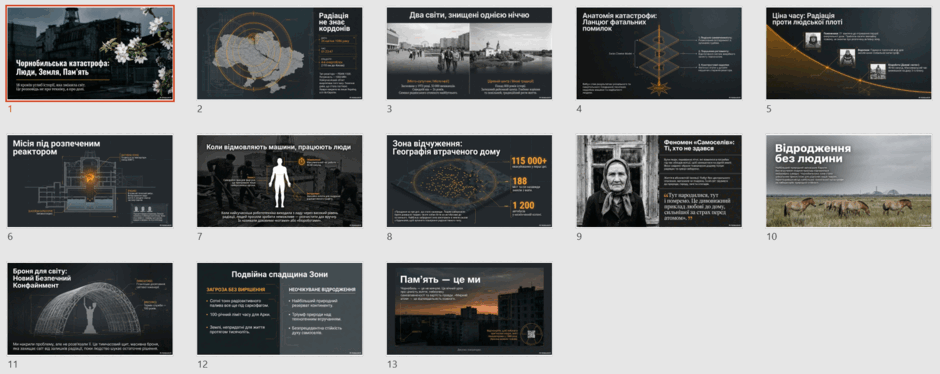Select Анатомія катастрофи slide thumbnail

[x=659, y=53]
